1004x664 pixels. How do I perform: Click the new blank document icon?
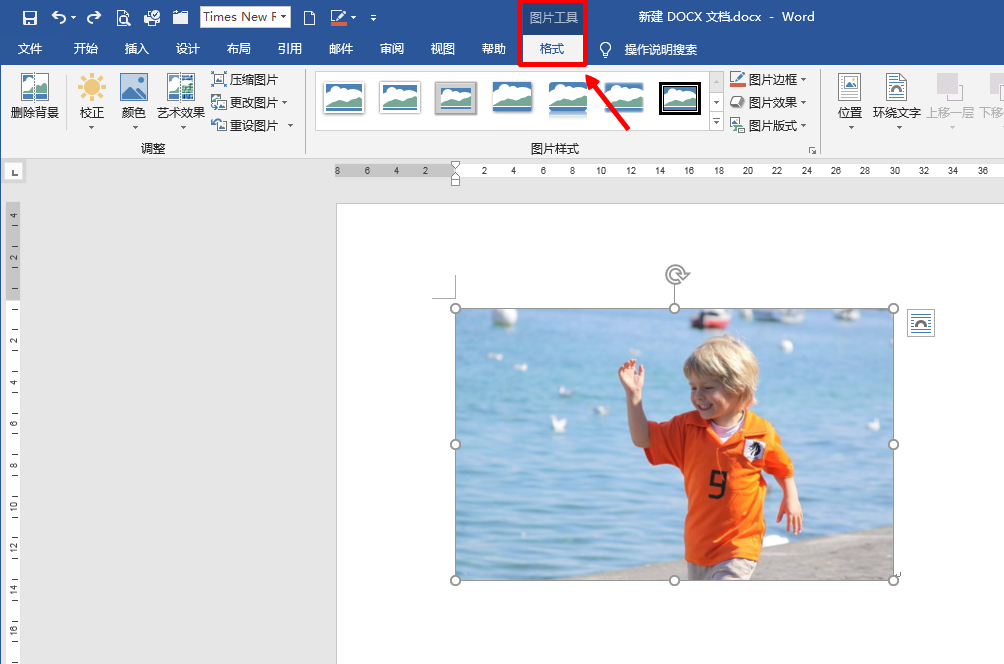309,17
